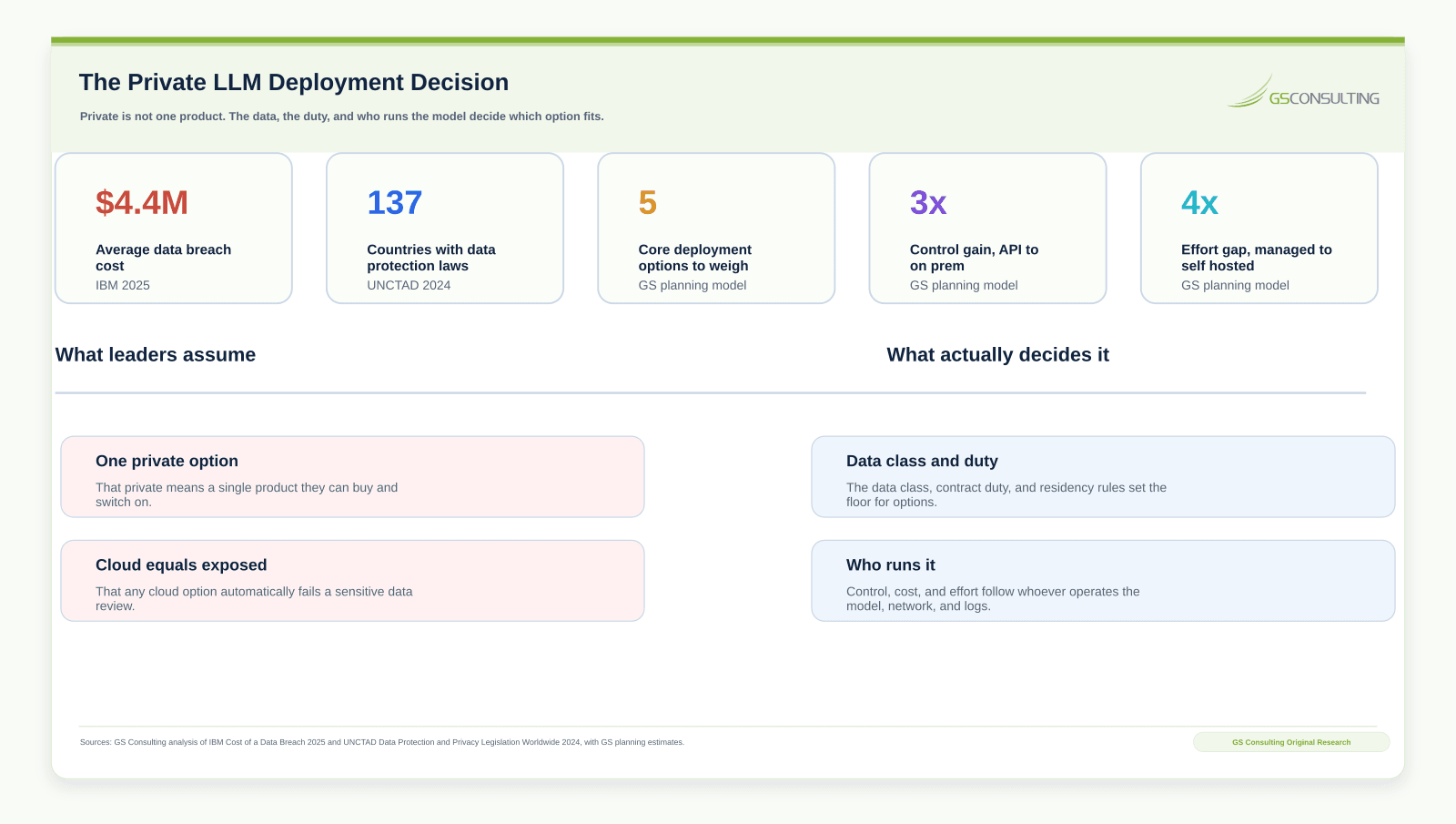Screen dimensions: 1456x824
Task: Click the subtitle about private not one product
Action: point(342,117)
